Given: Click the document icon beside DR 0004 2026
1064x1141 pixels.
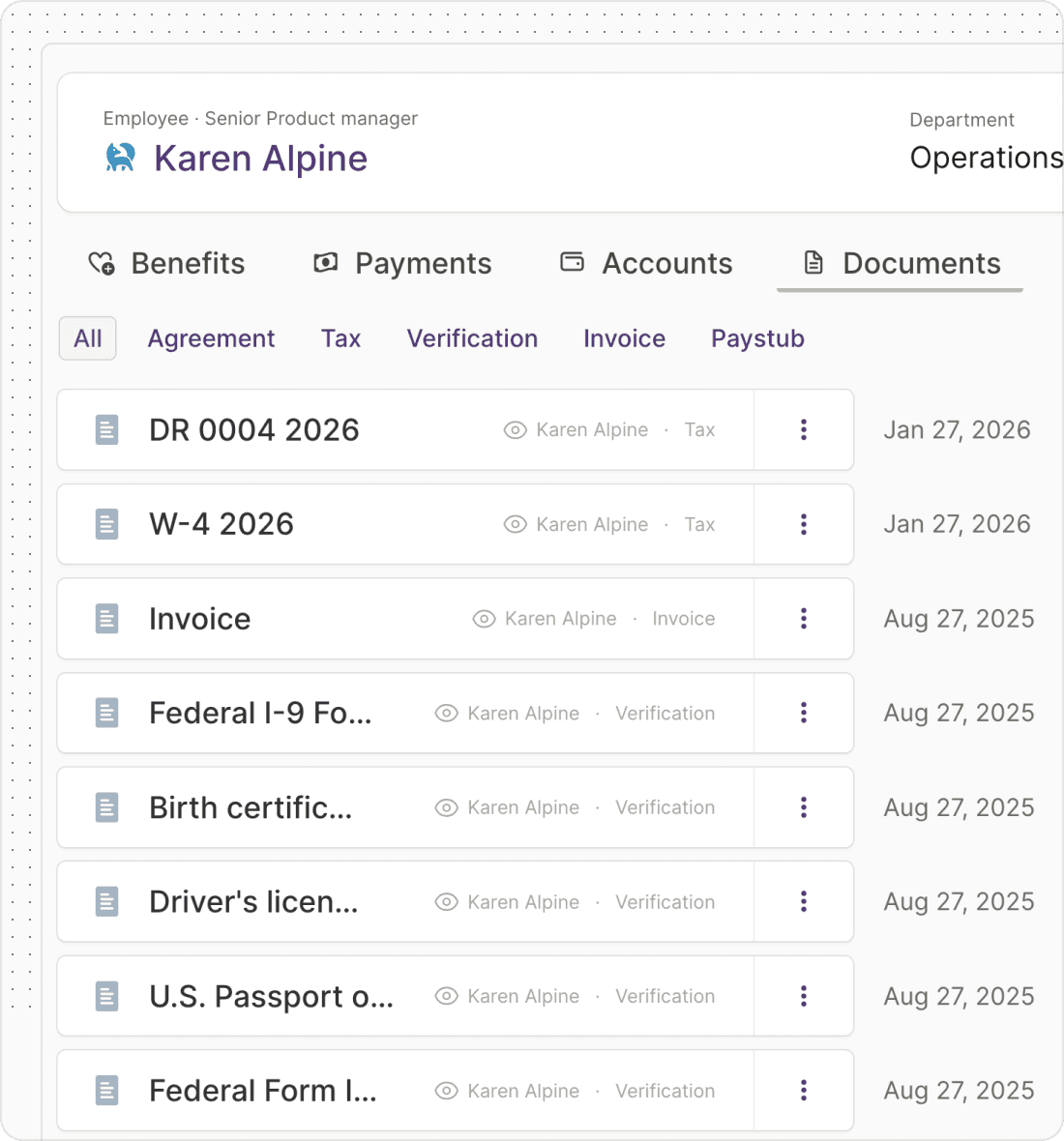Looking at the screenshot, I should [x=107, y=430].
